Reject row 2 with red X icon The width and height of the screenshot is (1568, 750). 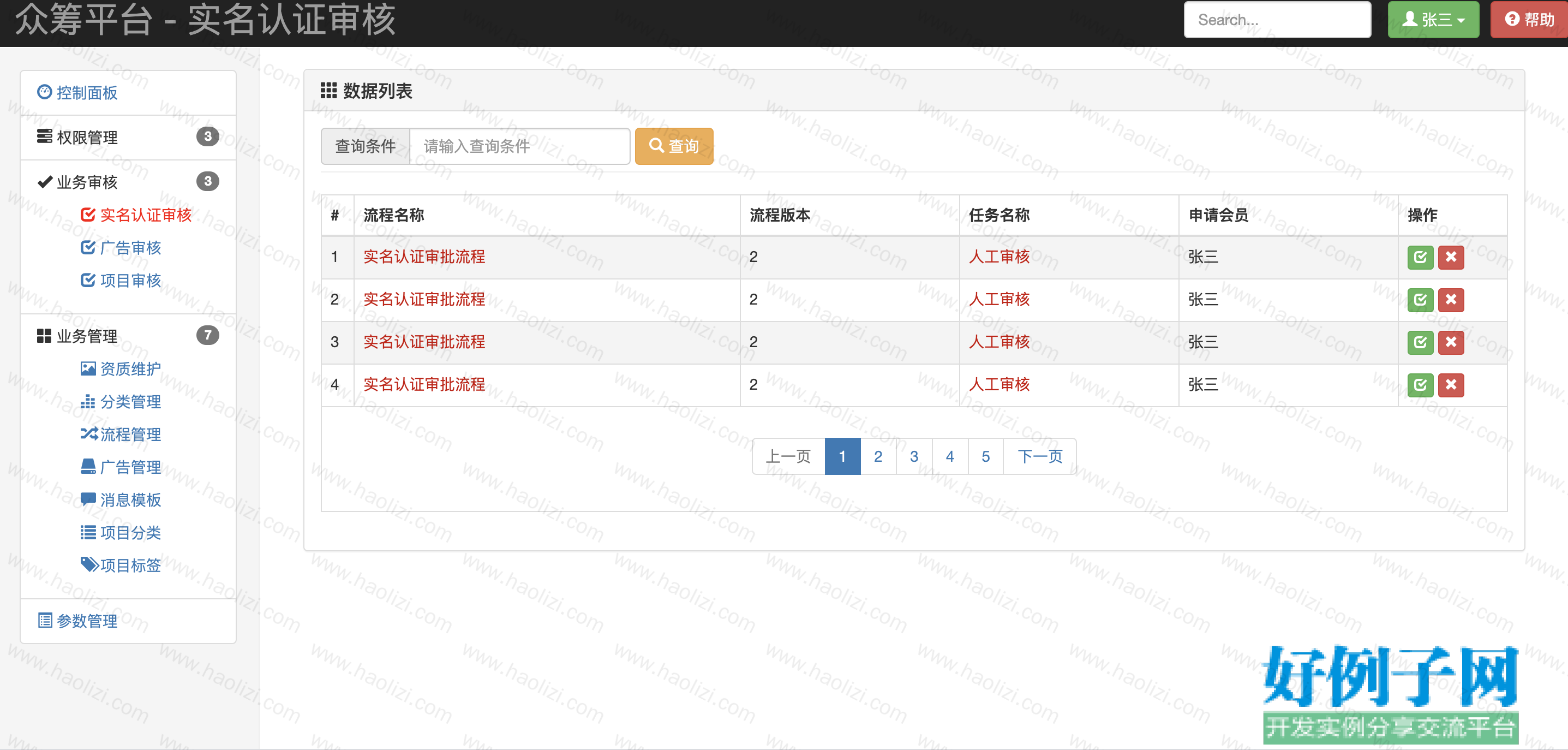tap(1451, 300)
